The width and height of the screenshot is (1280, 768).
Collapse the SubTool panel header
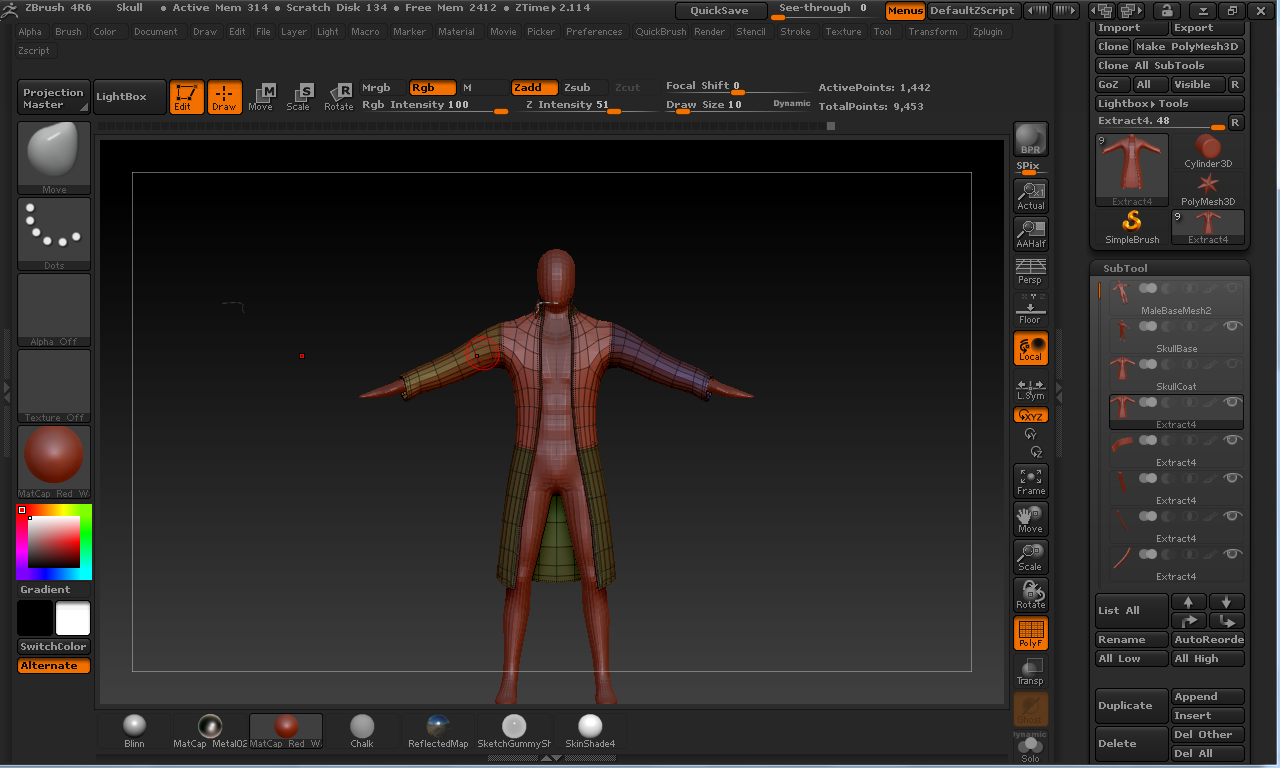pos(1125,268)
